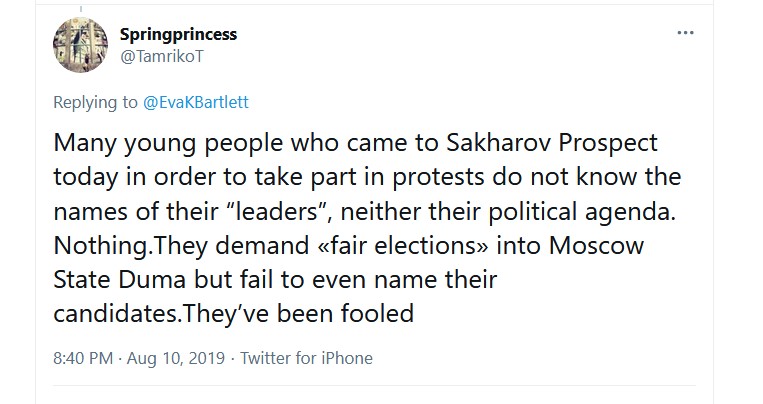
Task: Open the "Twitter for iPhone" source link
Action: [307, 357]
